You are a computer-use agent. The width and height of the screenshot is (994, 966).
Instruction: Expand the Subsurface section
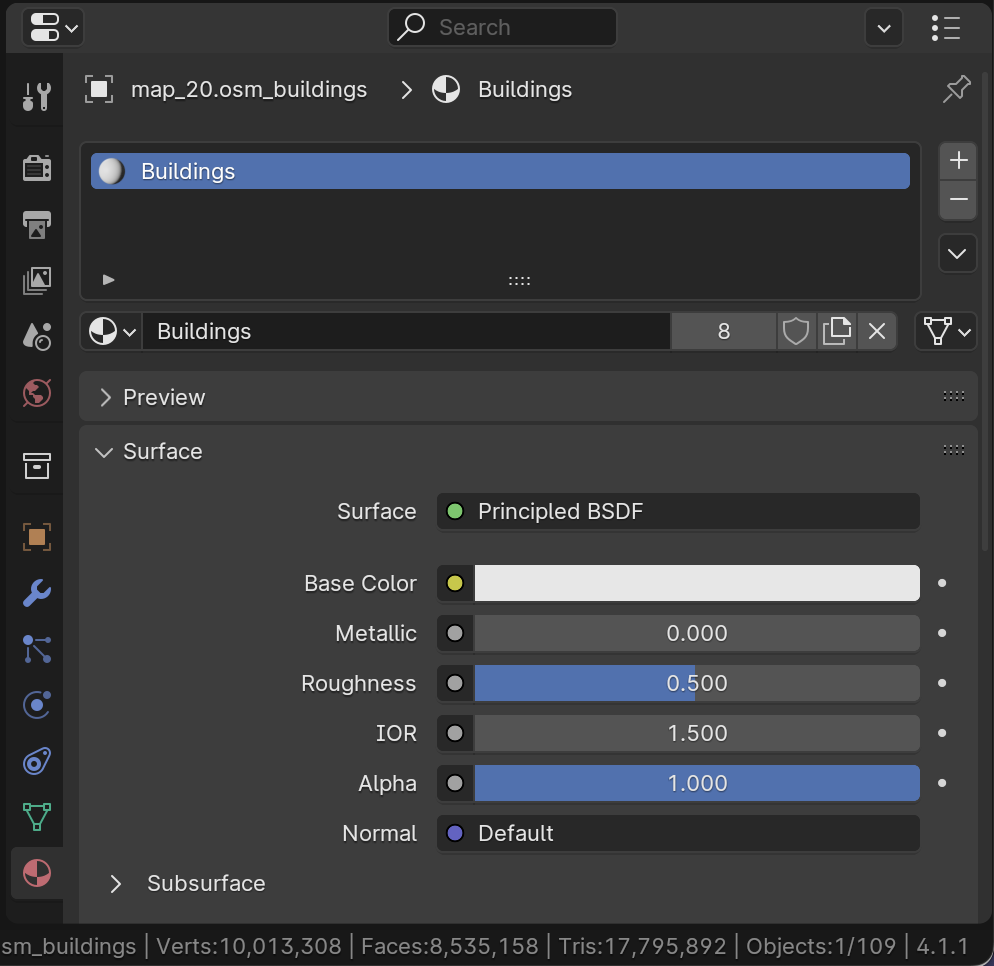tap(206, 883)
